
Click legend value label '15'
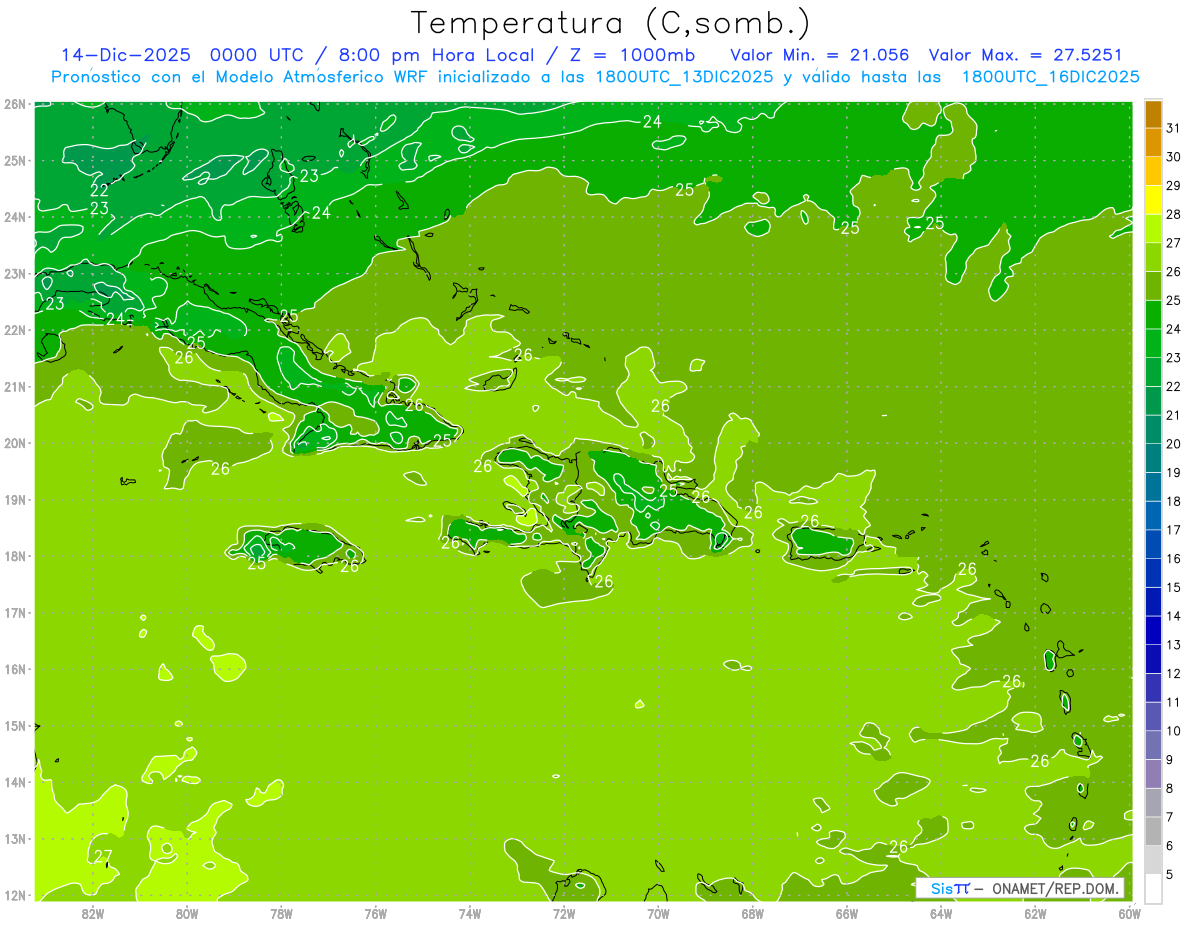pyautogui.click(x=1173, y=587)
